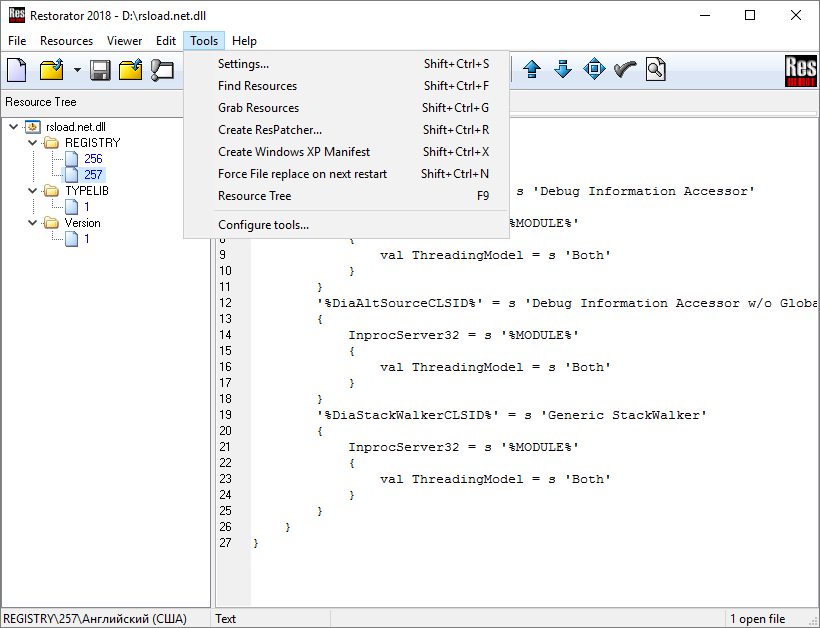This screenshot has height=628, width=820.
Task: Click the Open file folder icon
Action: click(x=51, y=70)
